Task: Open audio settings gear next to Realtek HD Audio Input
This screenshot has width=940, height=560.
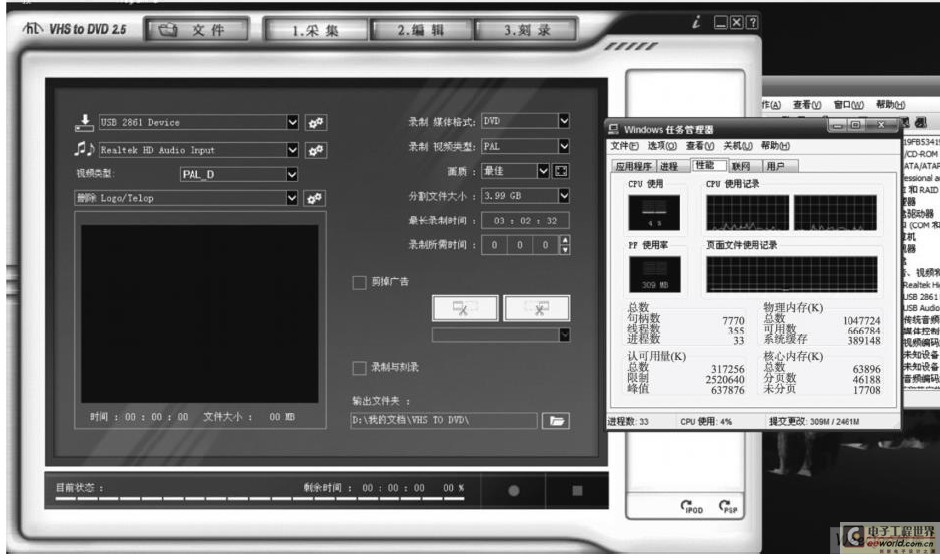Action: tap(316, 150)
